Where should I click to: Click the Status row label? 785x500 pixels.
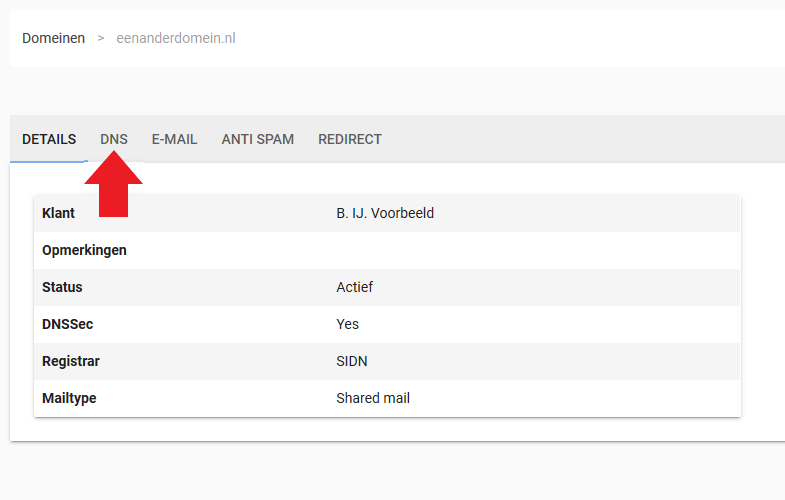(62, 287)
